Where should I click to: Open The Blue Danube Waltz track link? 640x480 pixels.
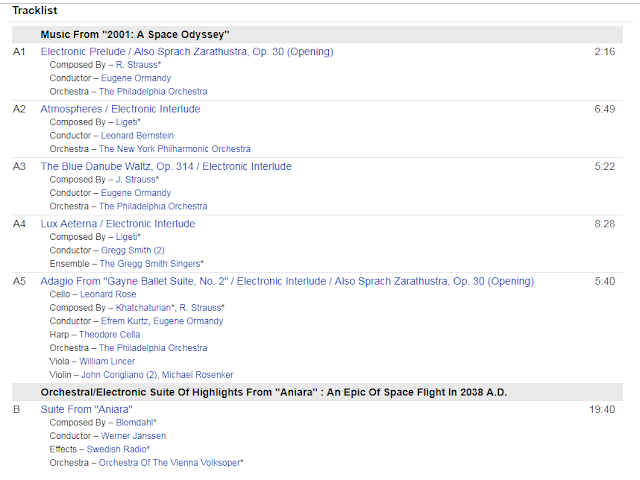pos(166,166)
